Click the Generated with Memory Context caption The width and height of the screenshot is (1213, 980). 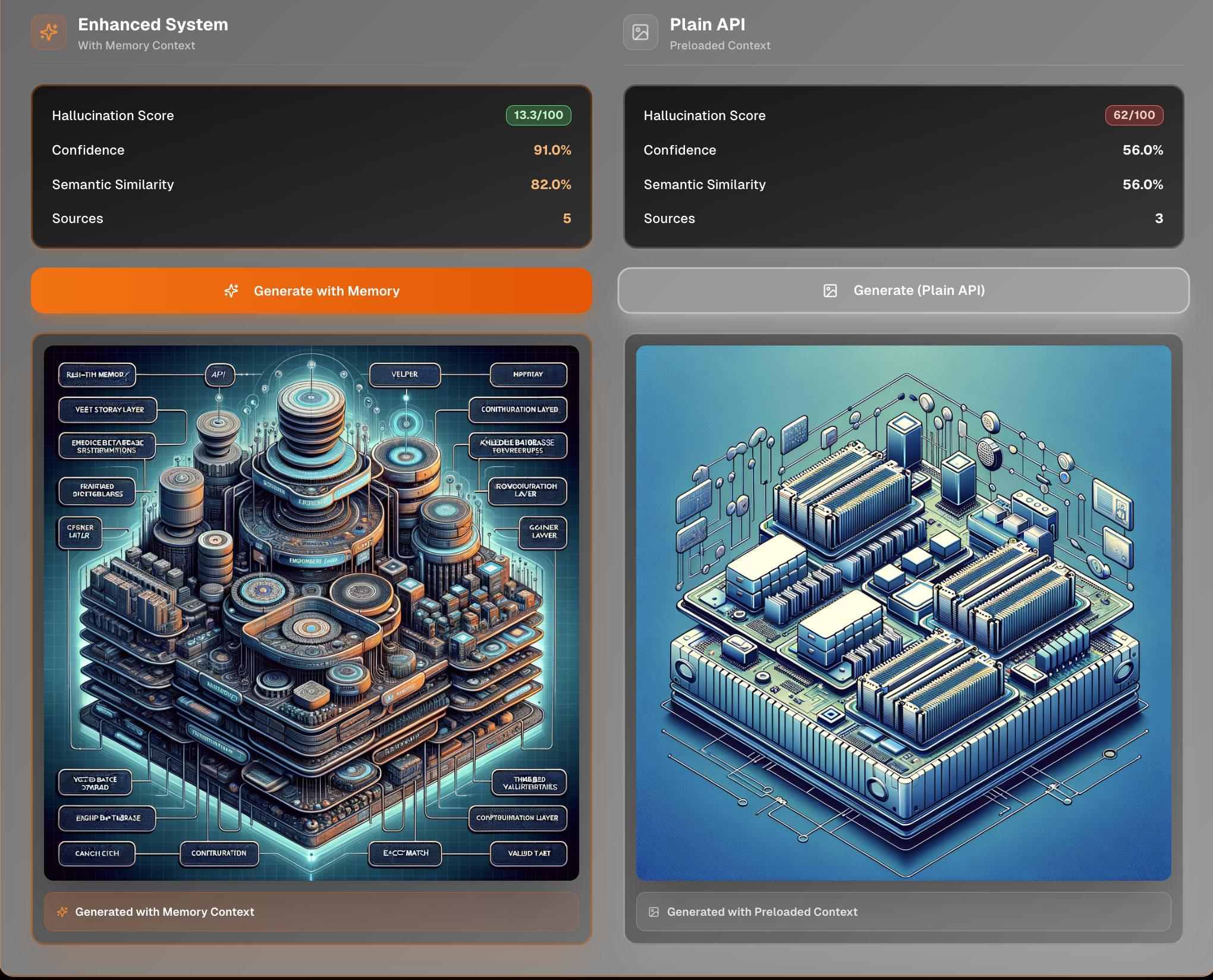click(x=165, y=912)
